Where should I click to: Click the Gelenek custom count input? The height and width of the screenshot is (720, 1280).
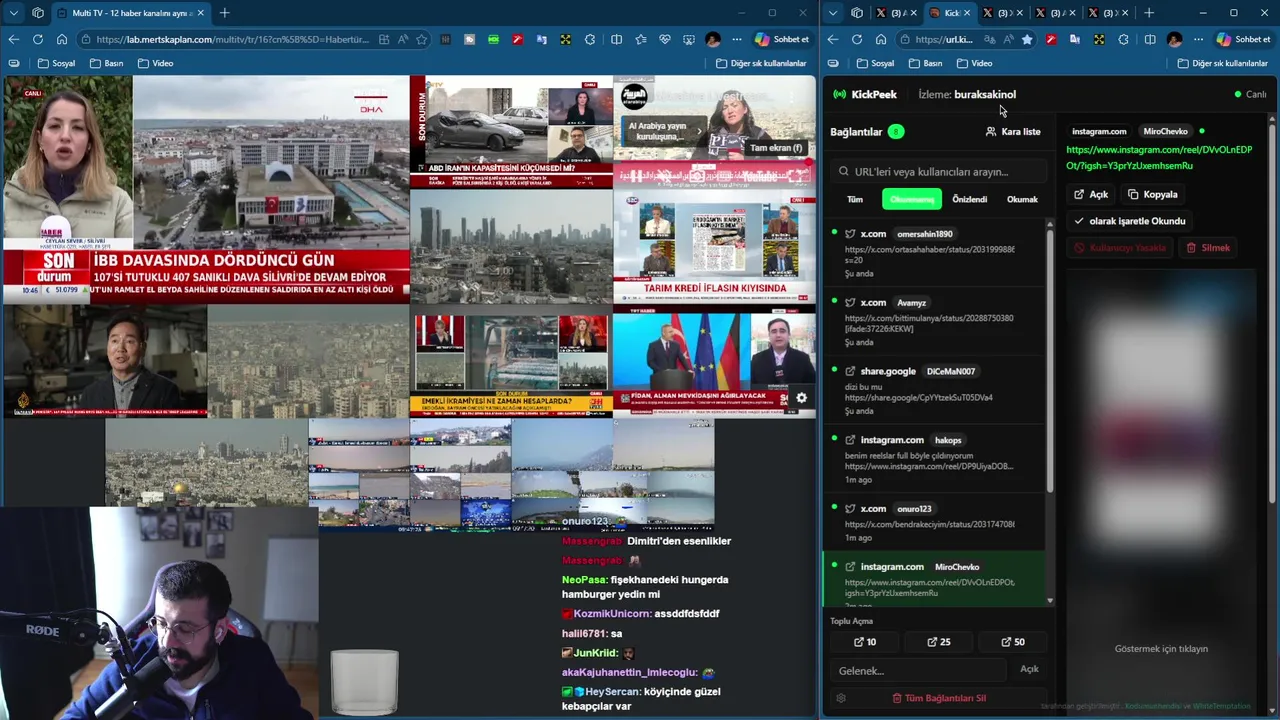pos(918,670)
